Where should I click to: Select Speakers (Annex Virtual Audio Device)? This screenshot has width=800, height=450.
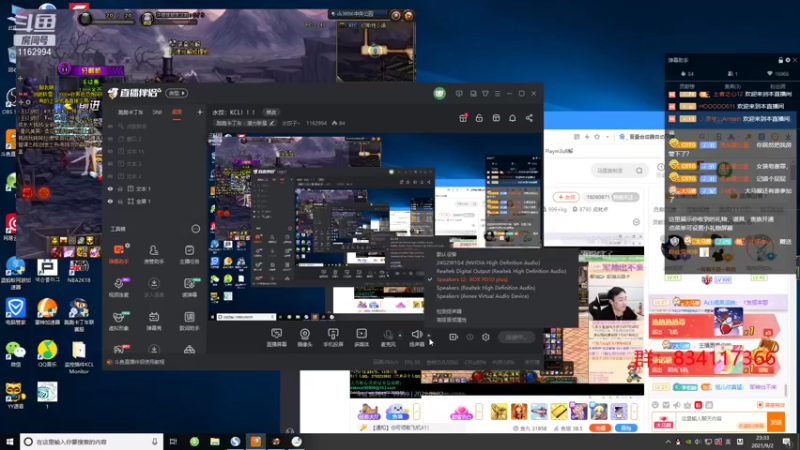(482, 296)
